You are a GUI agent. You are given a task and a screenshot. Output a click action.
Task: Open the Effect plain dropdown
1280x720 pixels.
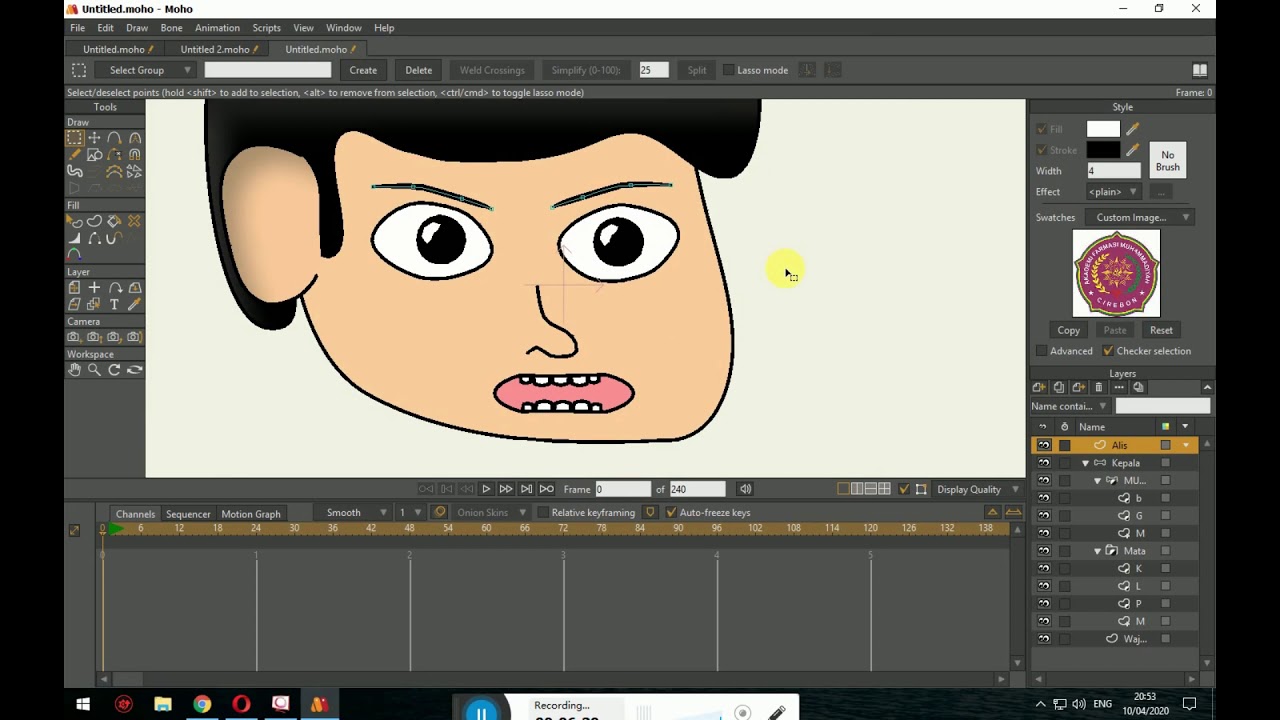(x=1113, y=192)
